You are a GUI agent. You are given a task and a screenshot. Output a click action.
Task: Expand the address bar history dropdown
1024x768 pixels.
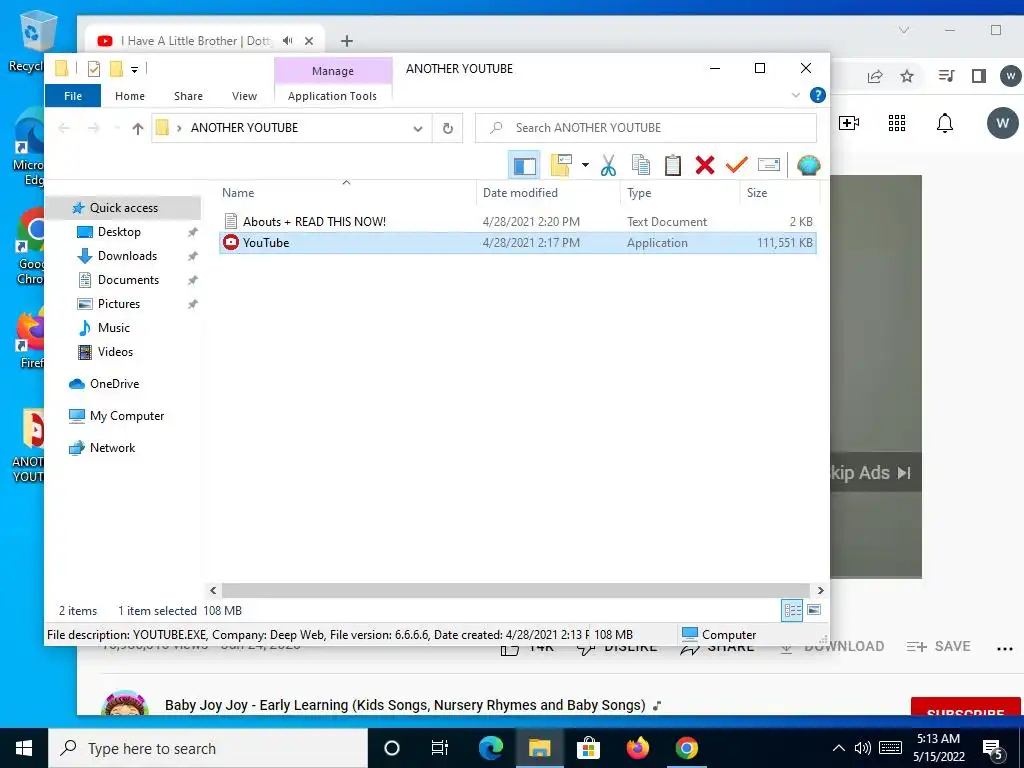[417, 129]
